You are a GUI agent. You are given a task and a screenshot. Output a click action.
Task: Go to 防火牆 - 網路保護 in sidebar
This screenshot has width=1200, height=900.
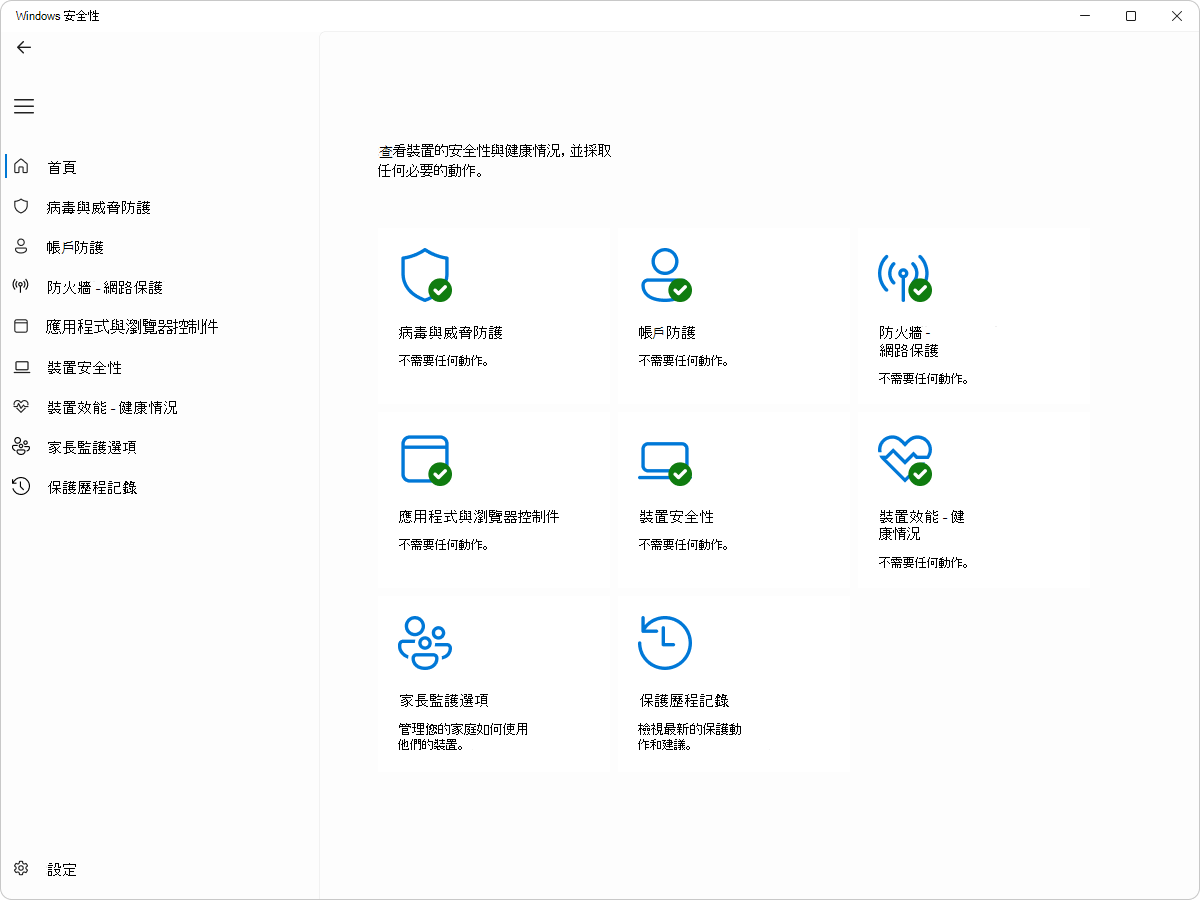coord(105,287)
